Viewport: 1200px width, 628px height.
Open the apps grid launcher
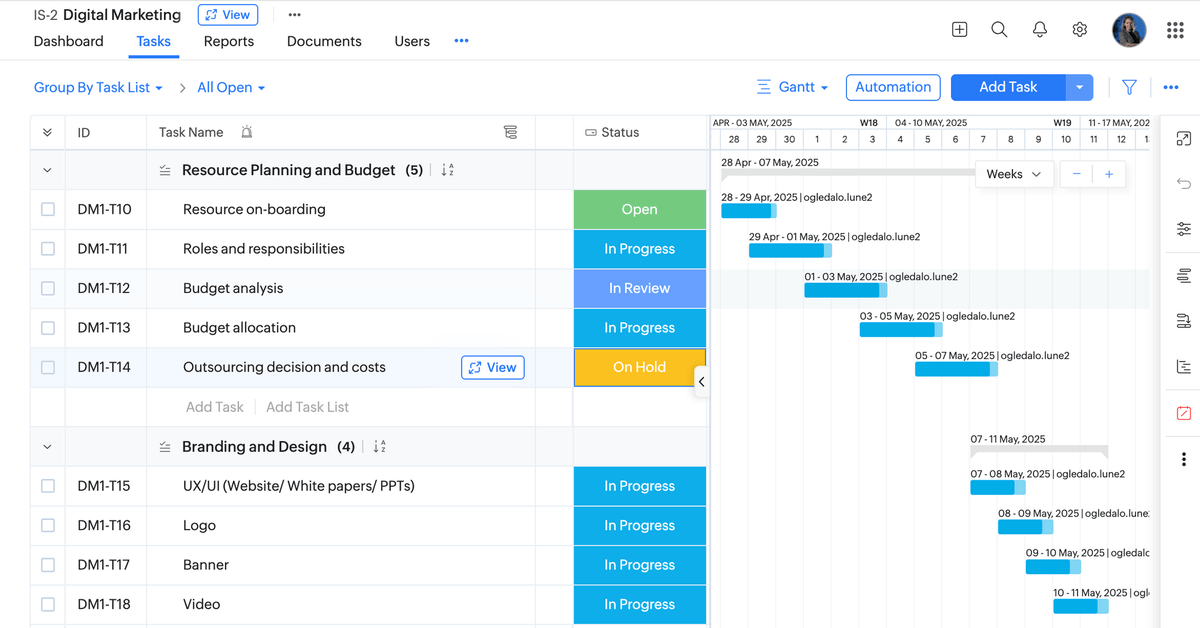[x=1175, y=30]
